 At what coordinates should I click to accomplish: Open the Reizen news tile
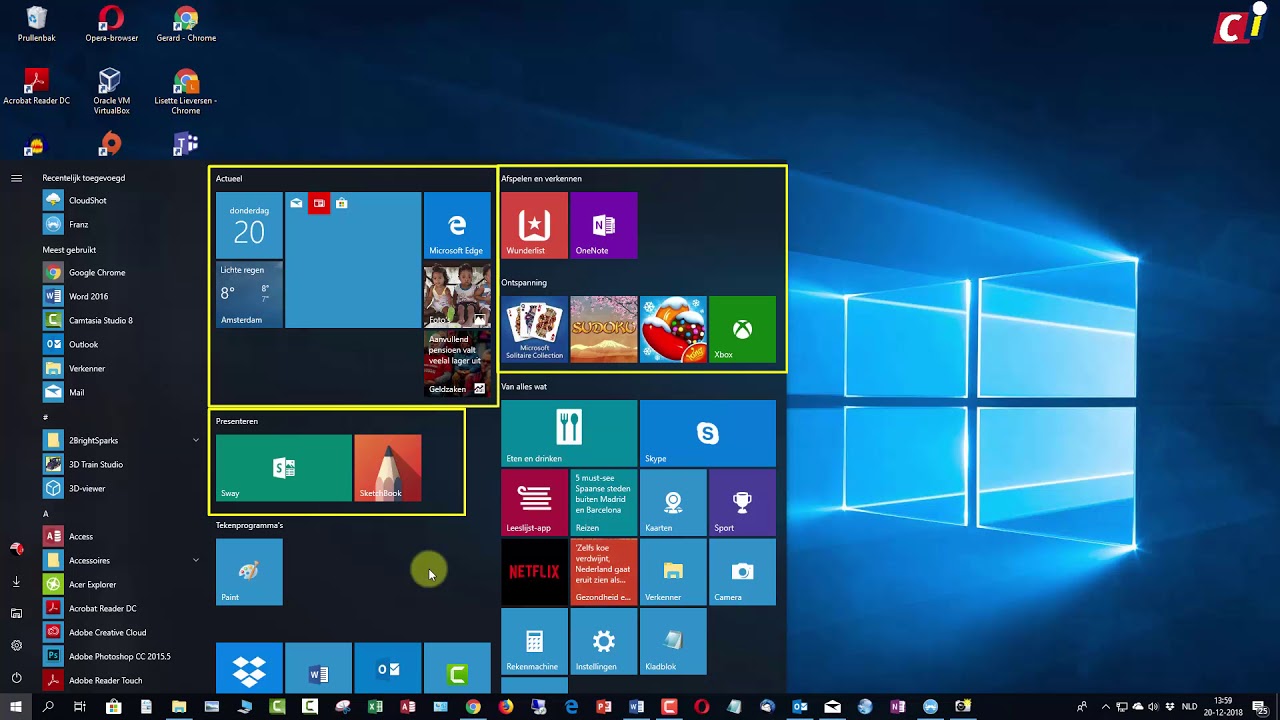click(603, 503)
